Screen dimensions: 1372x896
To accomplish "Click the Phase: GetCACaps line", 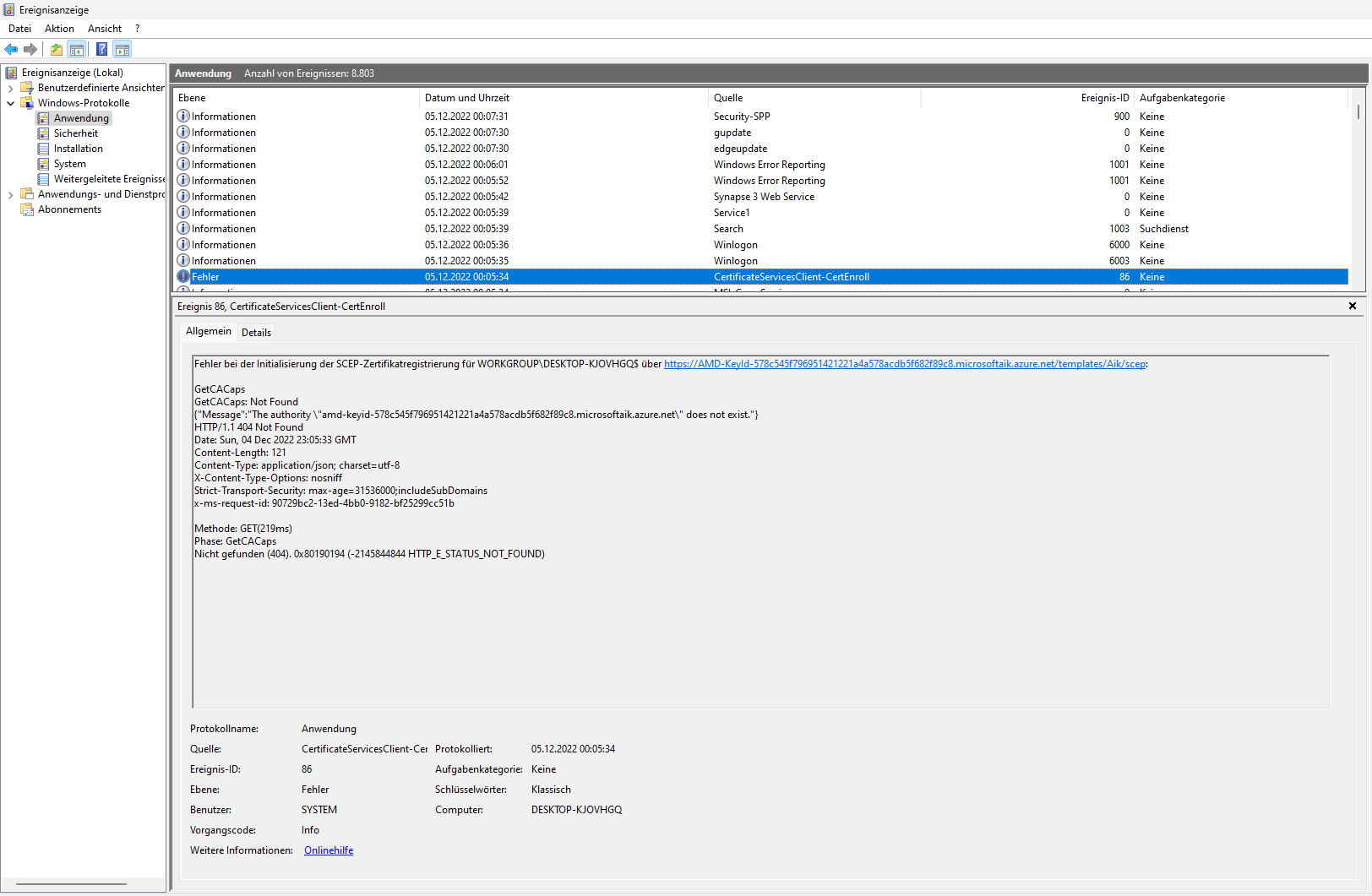I will (236, 541).
